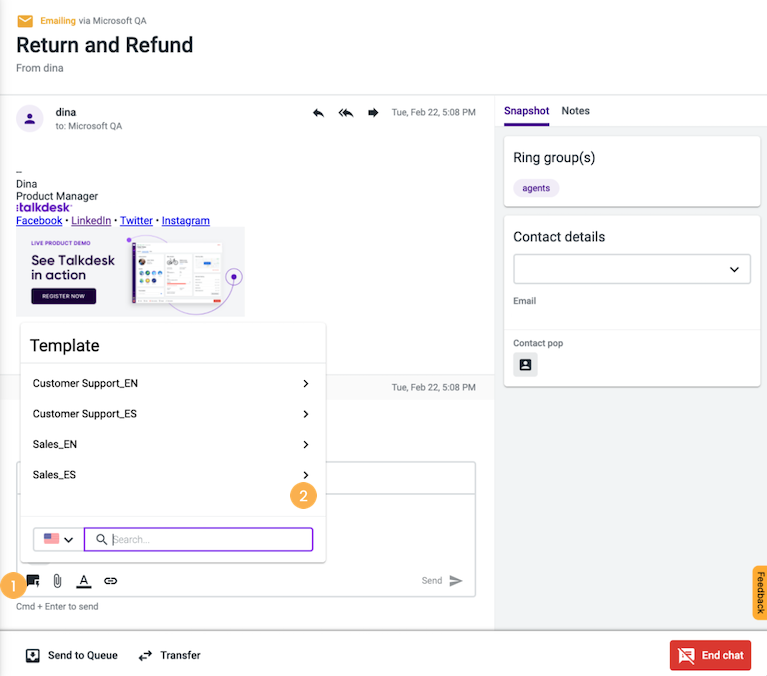Open the flag language dropdown
The image size is (767, 676).
point(59,539)
